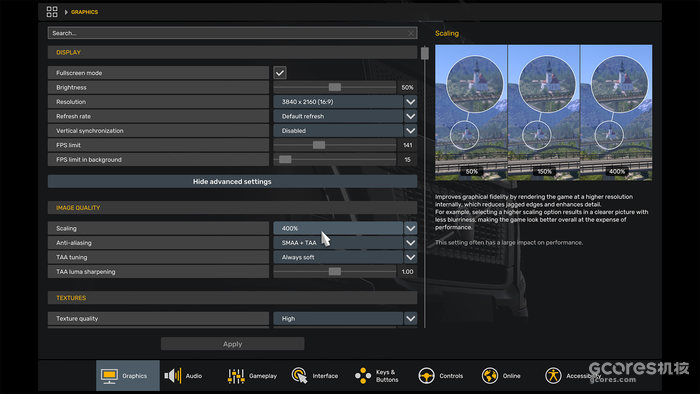Toggle the Fullscreen mode checkbox
Screen dimensions: 700x394
[x=280, y=73]
